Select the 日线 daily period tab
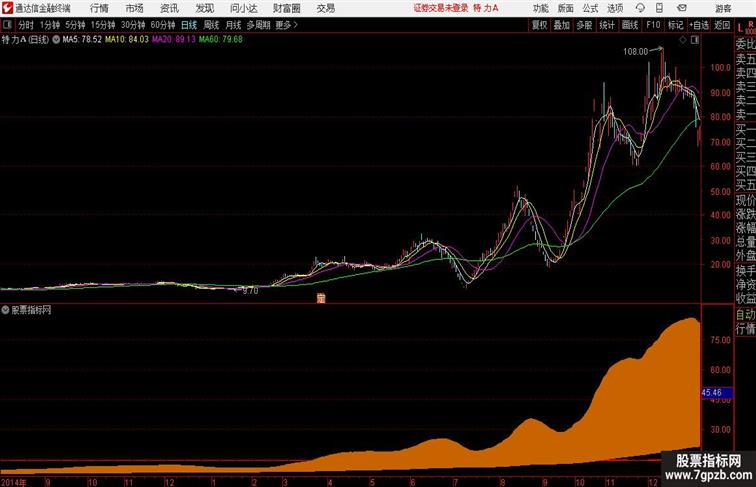Viewport: 756px width, 487px height. 189,25
